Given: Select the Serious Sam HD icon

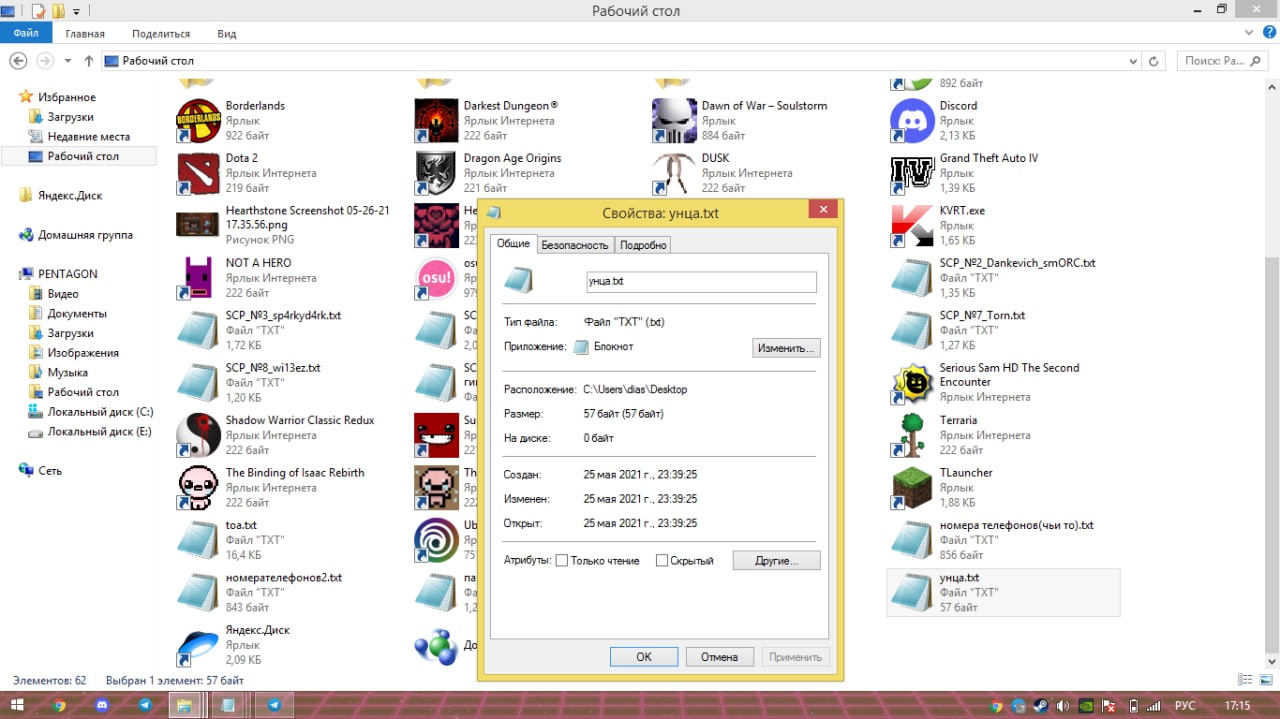Looking at the screenshot, I should point(912,383).
